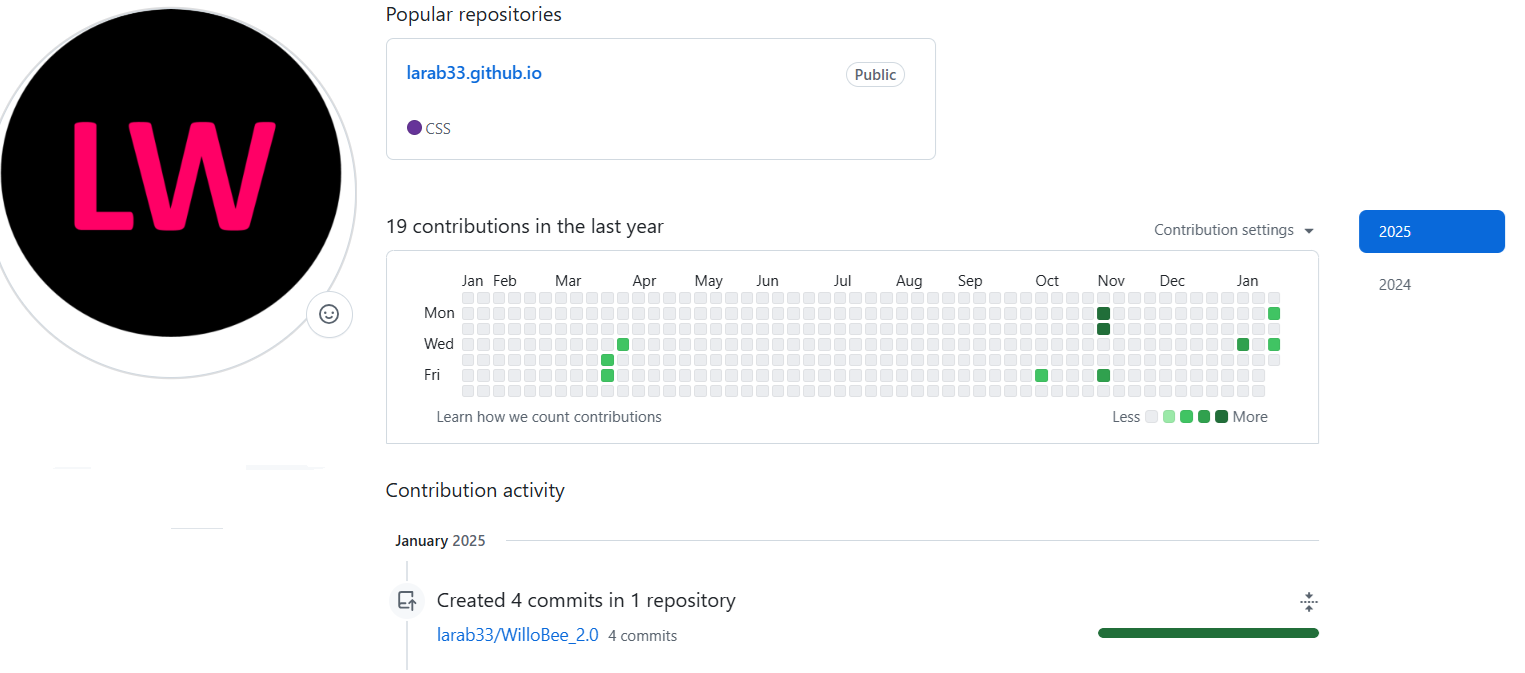Image resolution: width=1525 pixels, height=673 pixels.
Task: Open the Contribution settings dropdown
Action: (x=1234, y=230)
